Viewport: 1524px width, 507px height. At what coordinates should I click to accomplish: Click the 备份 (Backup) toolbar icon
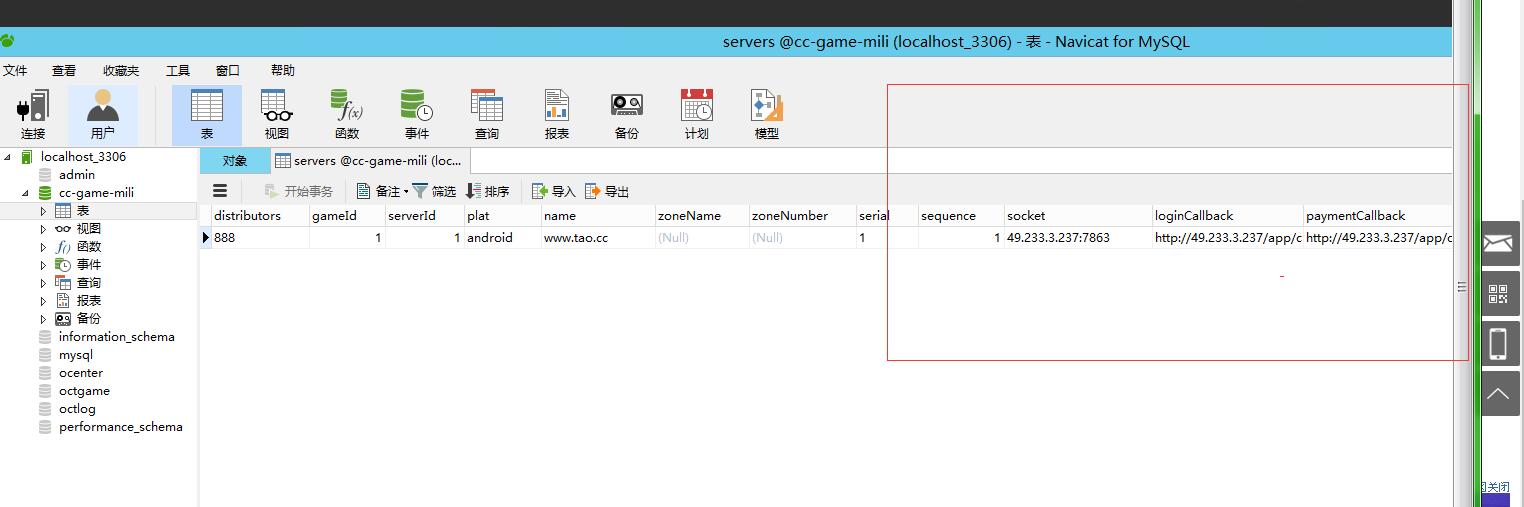(x=626, y=114)
